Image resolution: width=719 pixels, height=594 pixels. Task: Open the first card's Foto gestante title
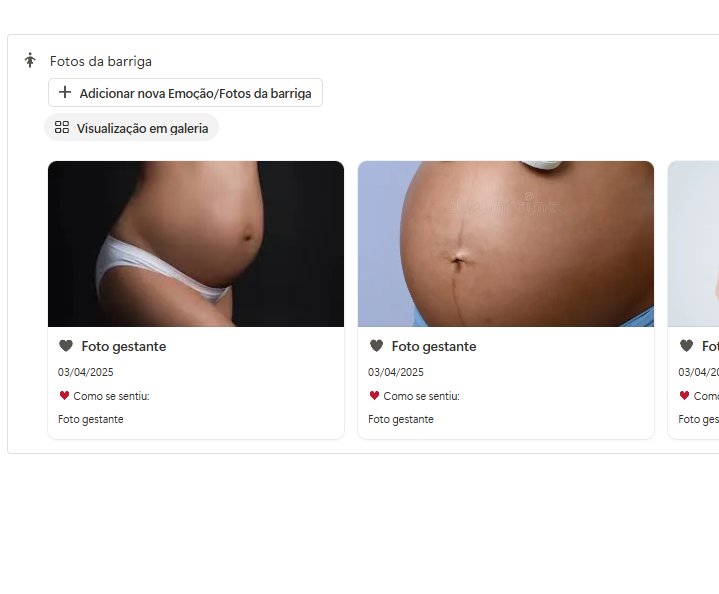tap(124, 346)
